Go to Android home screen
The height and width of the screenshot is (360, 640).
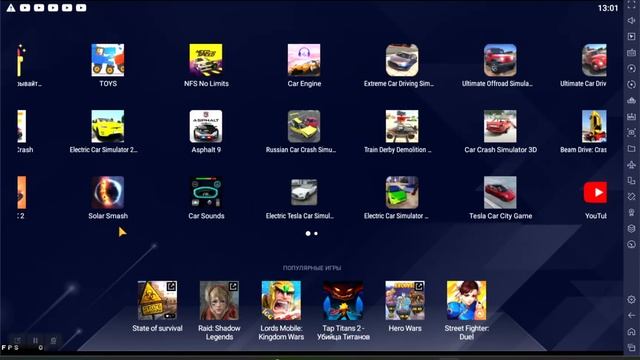coord(631,331)
